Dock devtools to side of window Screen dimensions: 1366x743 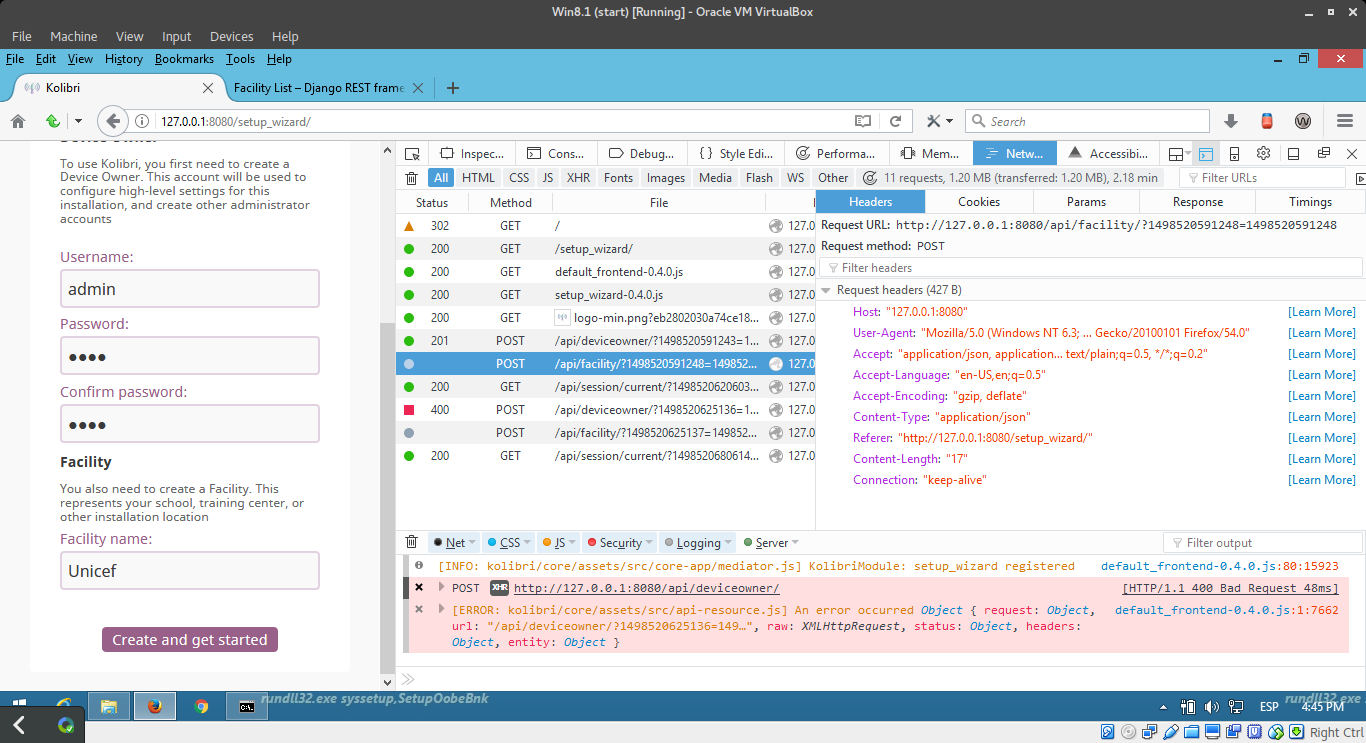tap(1293, 153)
